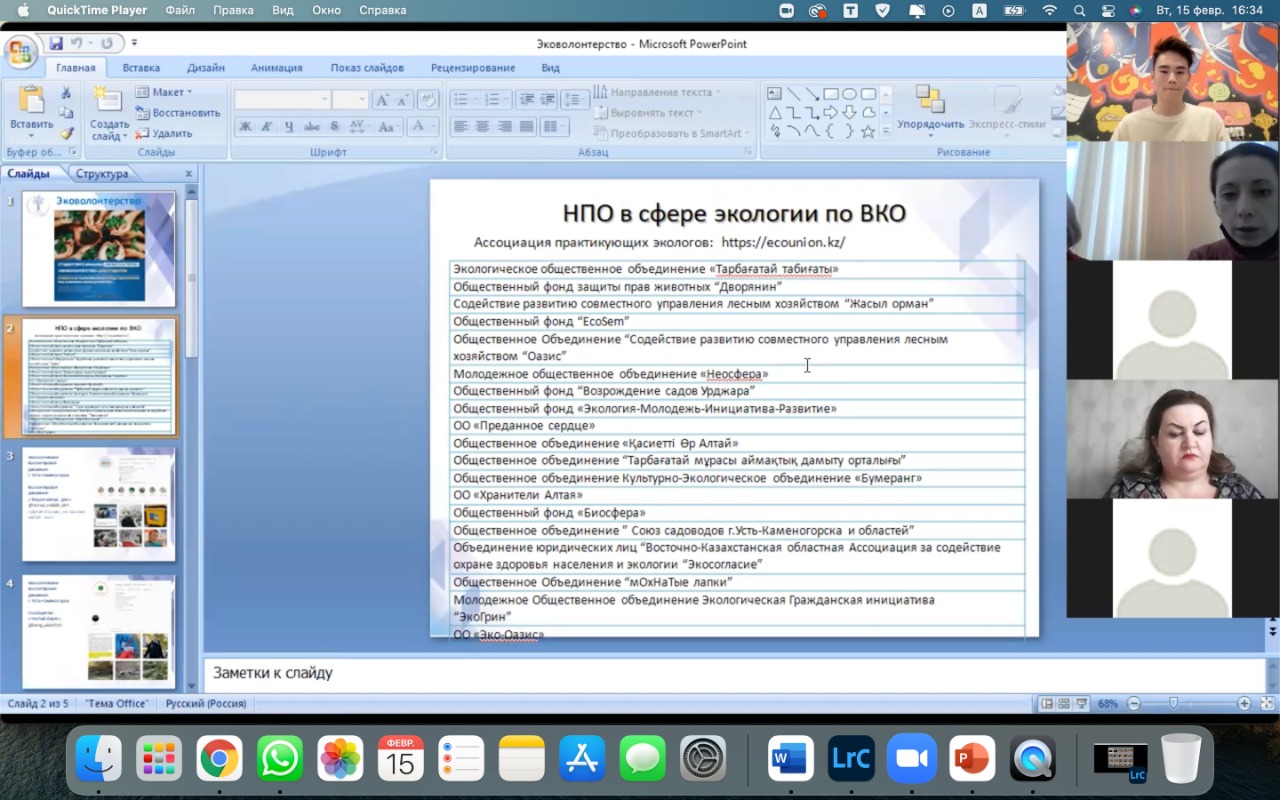This screenshot has width=1280, height=800.
Task: Open the Рецензирование ribbon tab
Action: coord(473,68)
